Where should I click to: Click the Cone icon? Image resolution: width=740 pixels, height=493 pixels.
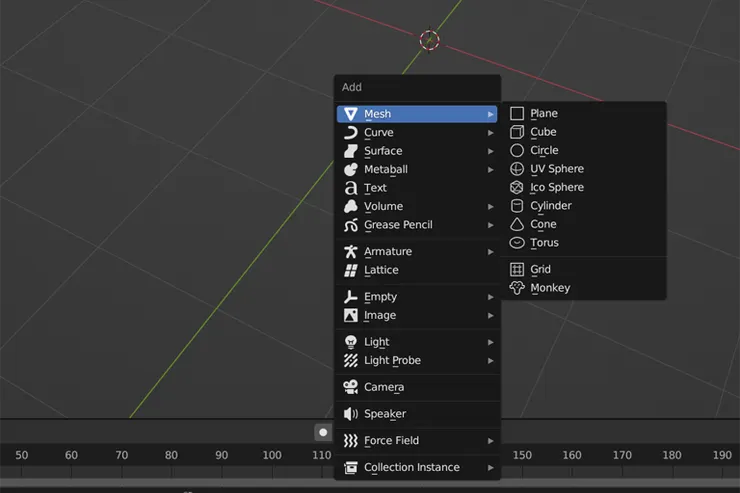click(517, 224)
